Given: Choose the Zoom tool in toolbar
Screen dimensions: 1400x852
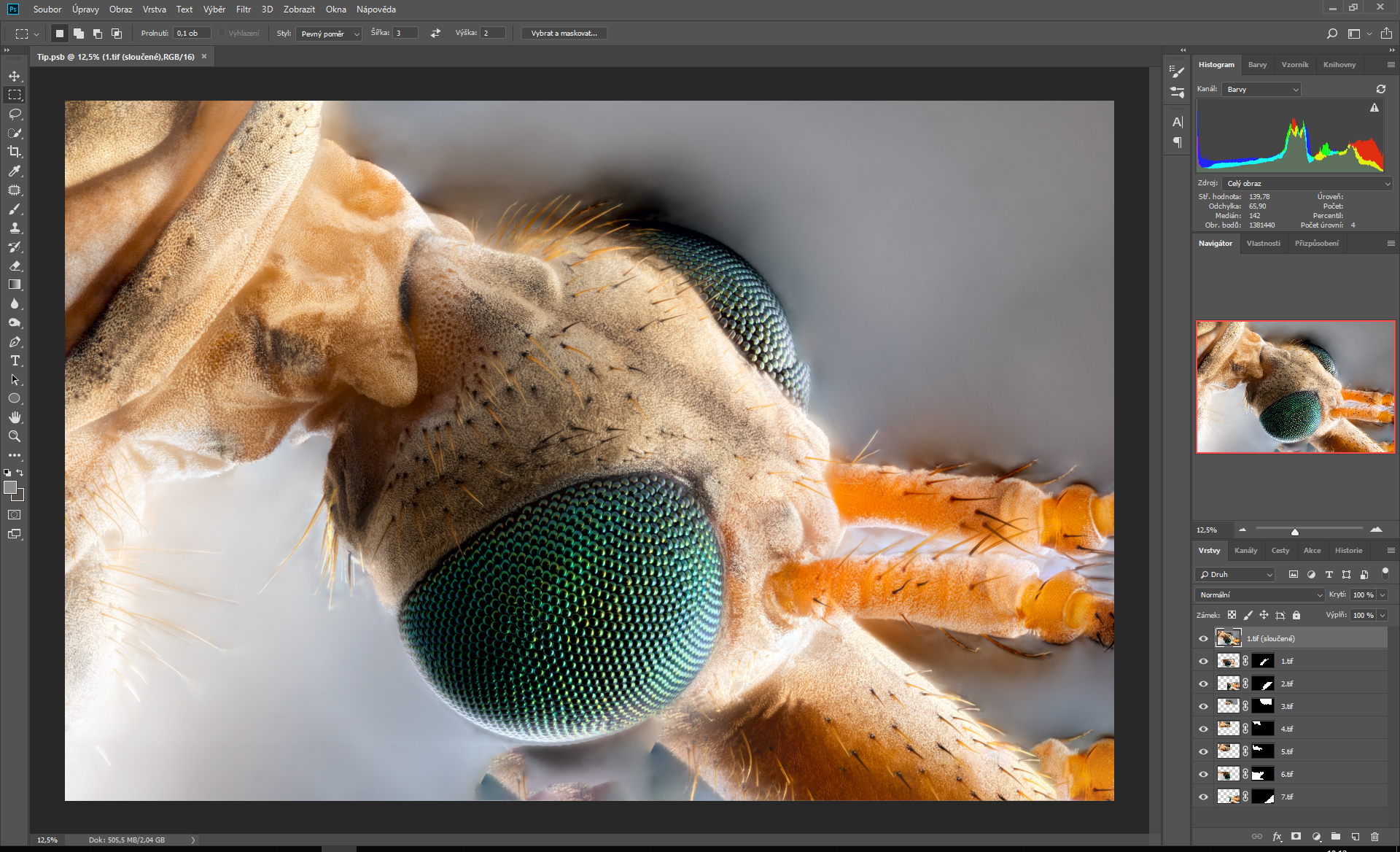Looking at the screenshot, I should pyautogui.click(x=15, y=436).
